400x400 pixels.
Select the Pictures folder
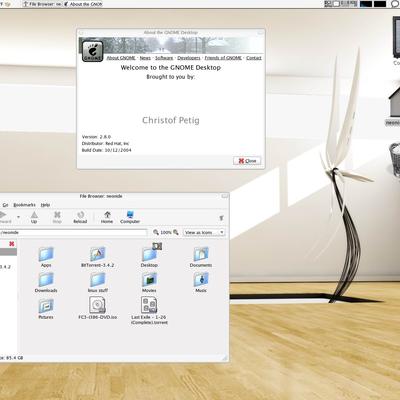pyautogui.click(x=46, y=309)
